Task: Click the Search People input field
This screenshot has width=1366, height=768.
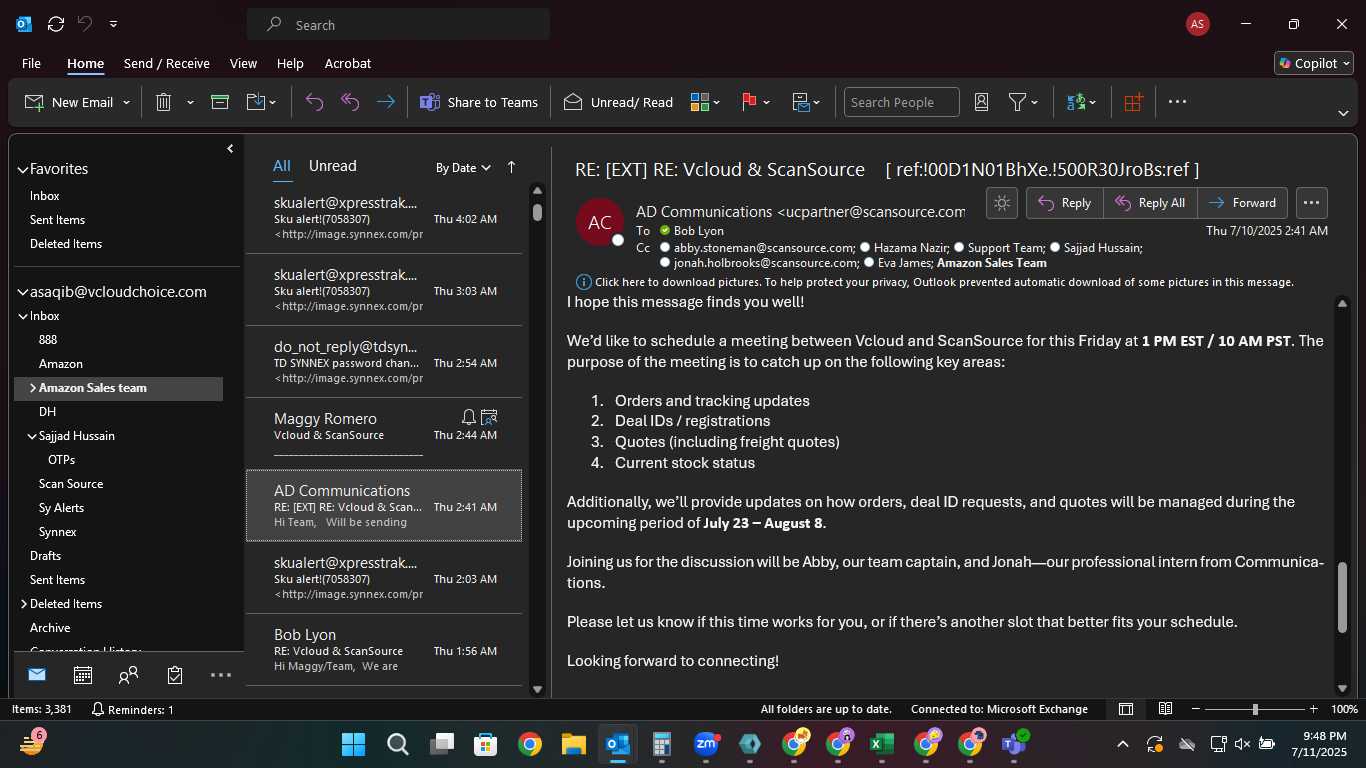Action: (x=902, y=102)
